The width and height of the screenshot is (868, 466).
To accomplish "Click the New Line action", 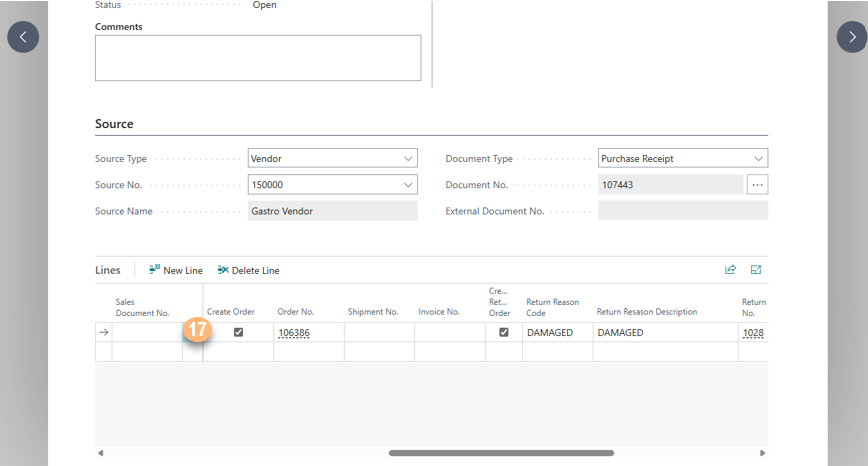I will [x=175, y=270].
